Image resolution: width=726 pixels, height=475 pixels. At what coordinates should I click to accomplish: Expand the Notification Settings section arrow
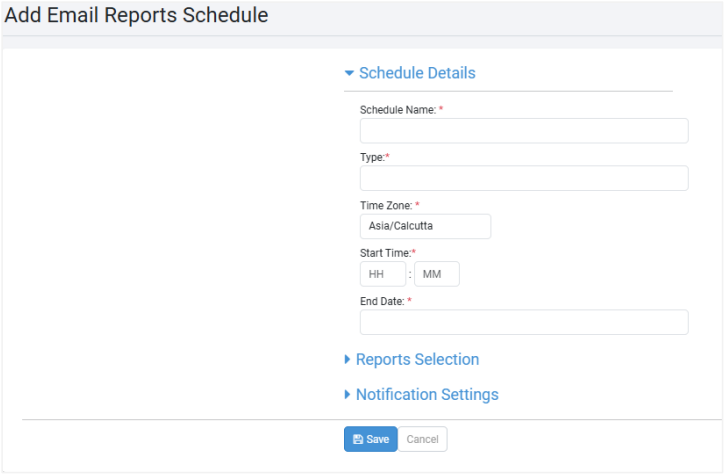(347, 394)
